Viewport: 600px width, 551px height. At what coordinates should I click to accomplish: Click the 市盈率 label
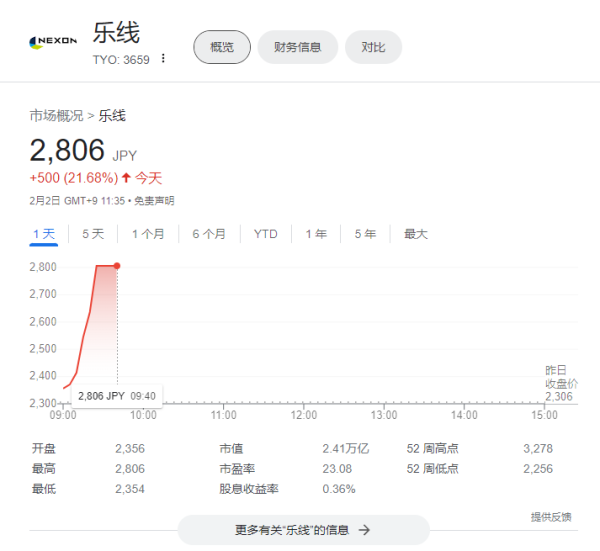[237, 469]
